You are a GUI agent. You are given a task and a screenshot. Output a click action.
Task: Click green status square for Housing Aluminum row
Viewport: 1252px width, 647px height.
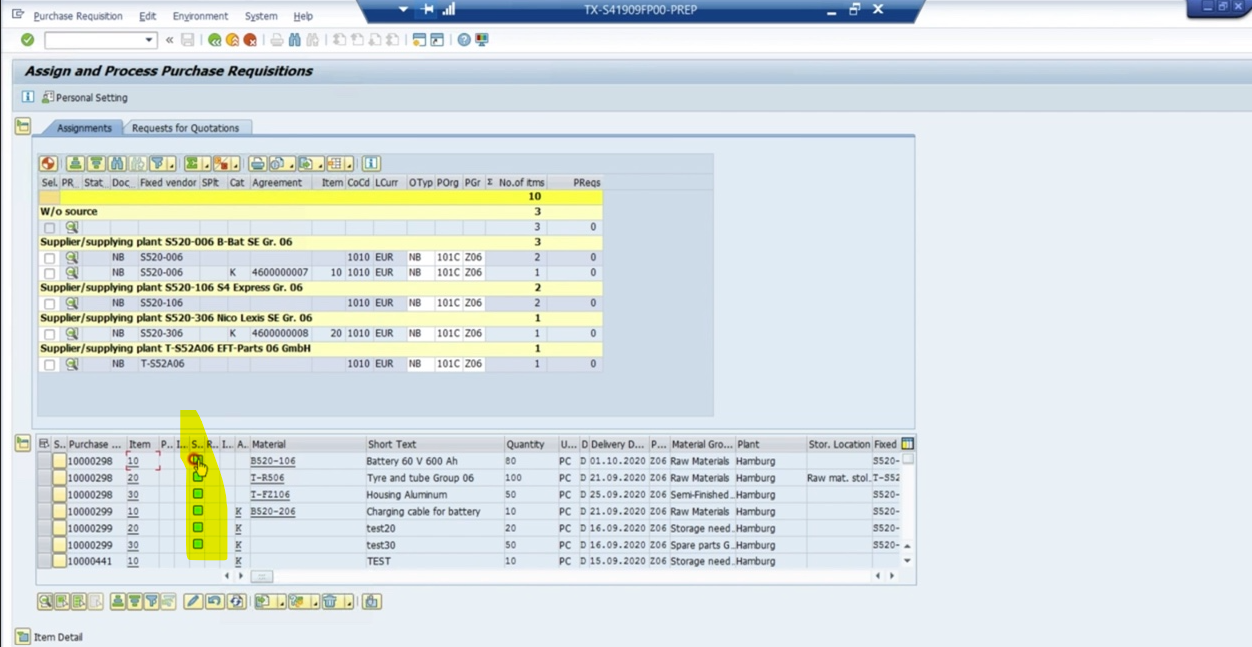pyautogui.click(x=198, y=494)
